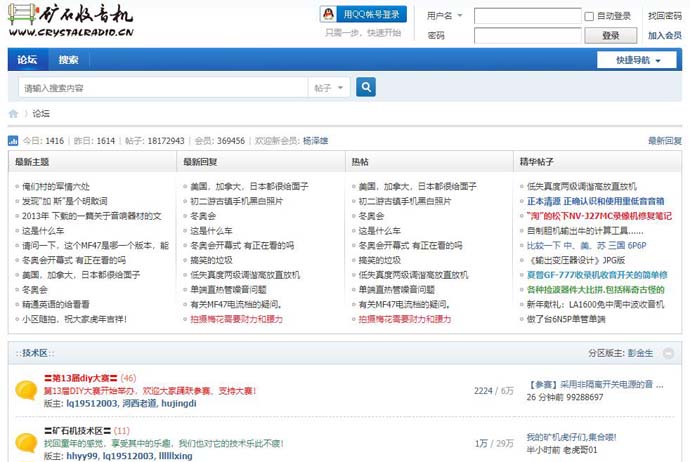
Task: Open 《输出变压器设计》JPG版 post
Action: click(576, 260)
